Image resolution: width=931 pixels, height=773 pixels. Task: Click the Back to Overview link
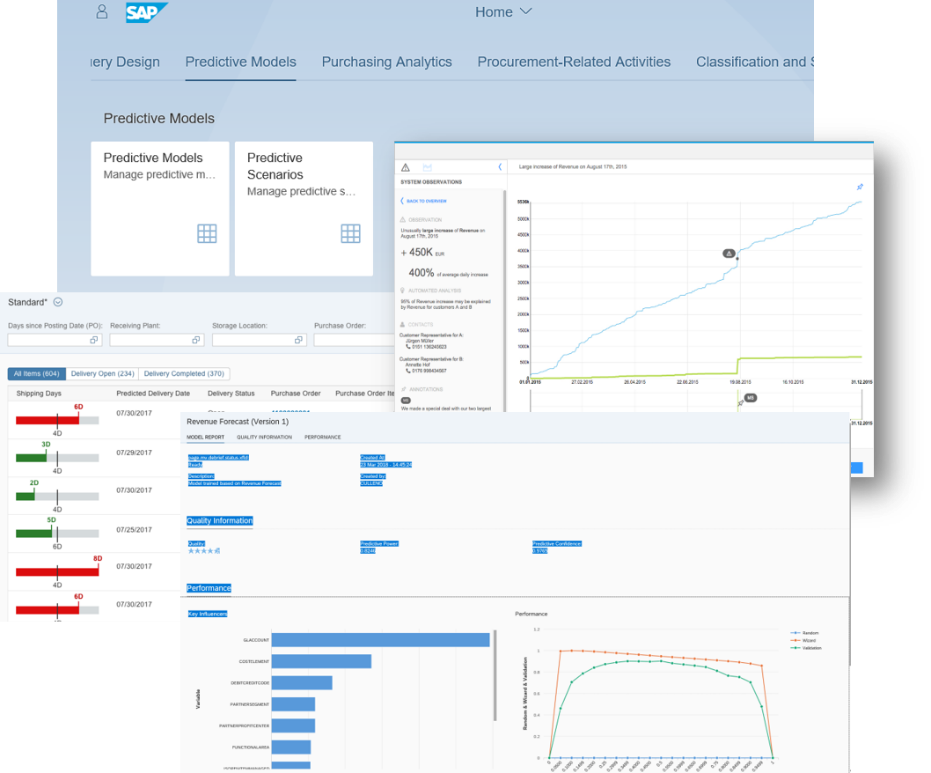pos(425,201)
